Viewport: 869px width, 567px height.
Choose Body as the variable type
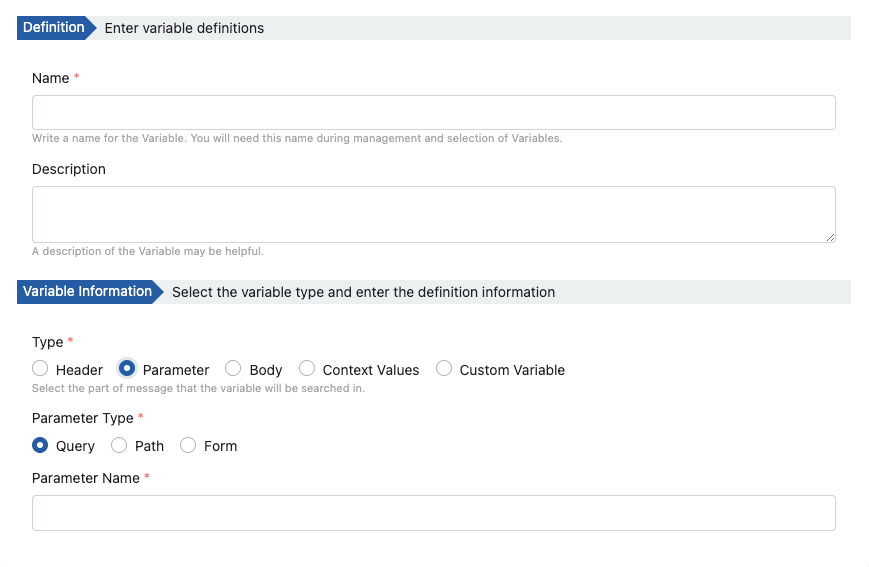[233, 369]
